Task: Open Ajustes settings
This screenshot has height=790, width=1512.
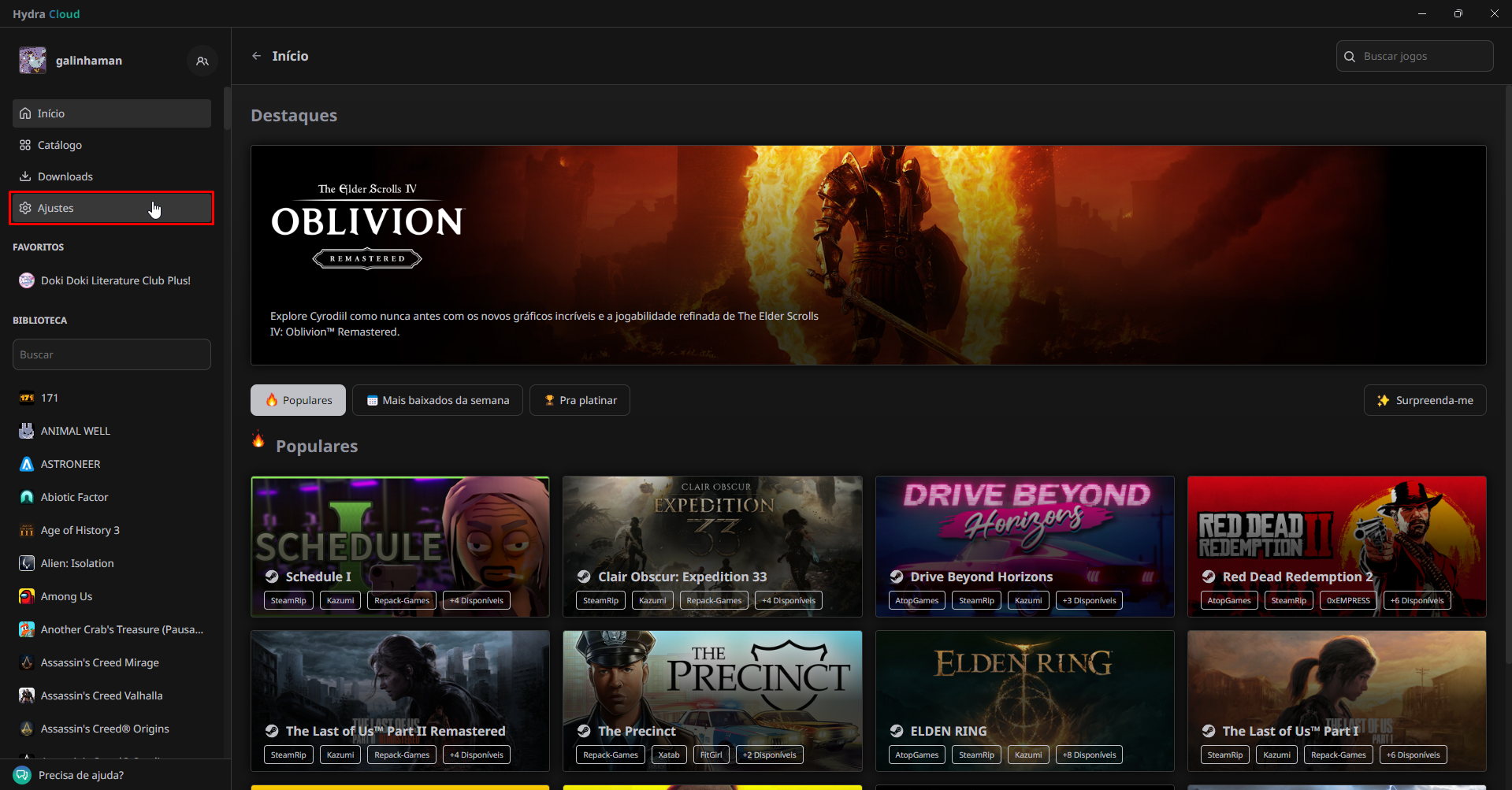Action: (56, 208)
